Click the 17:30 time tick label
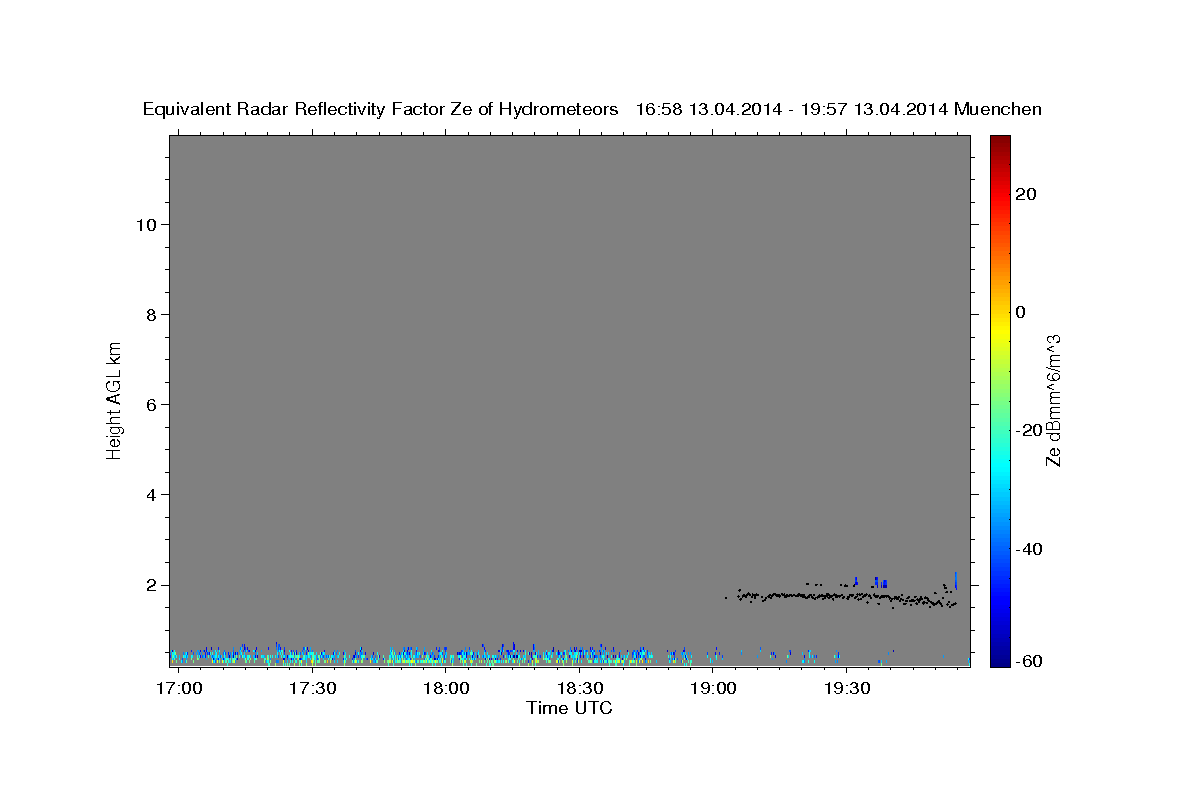The image size is (1200, 800). click(x=312, y=689)
